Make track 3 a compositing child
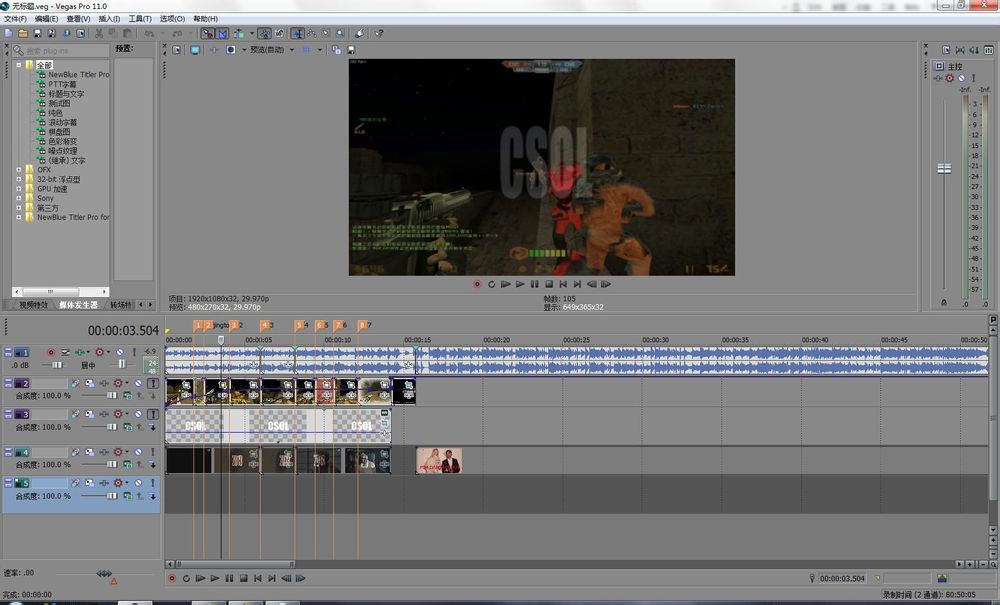1000x605 pixels. point(153,427)
